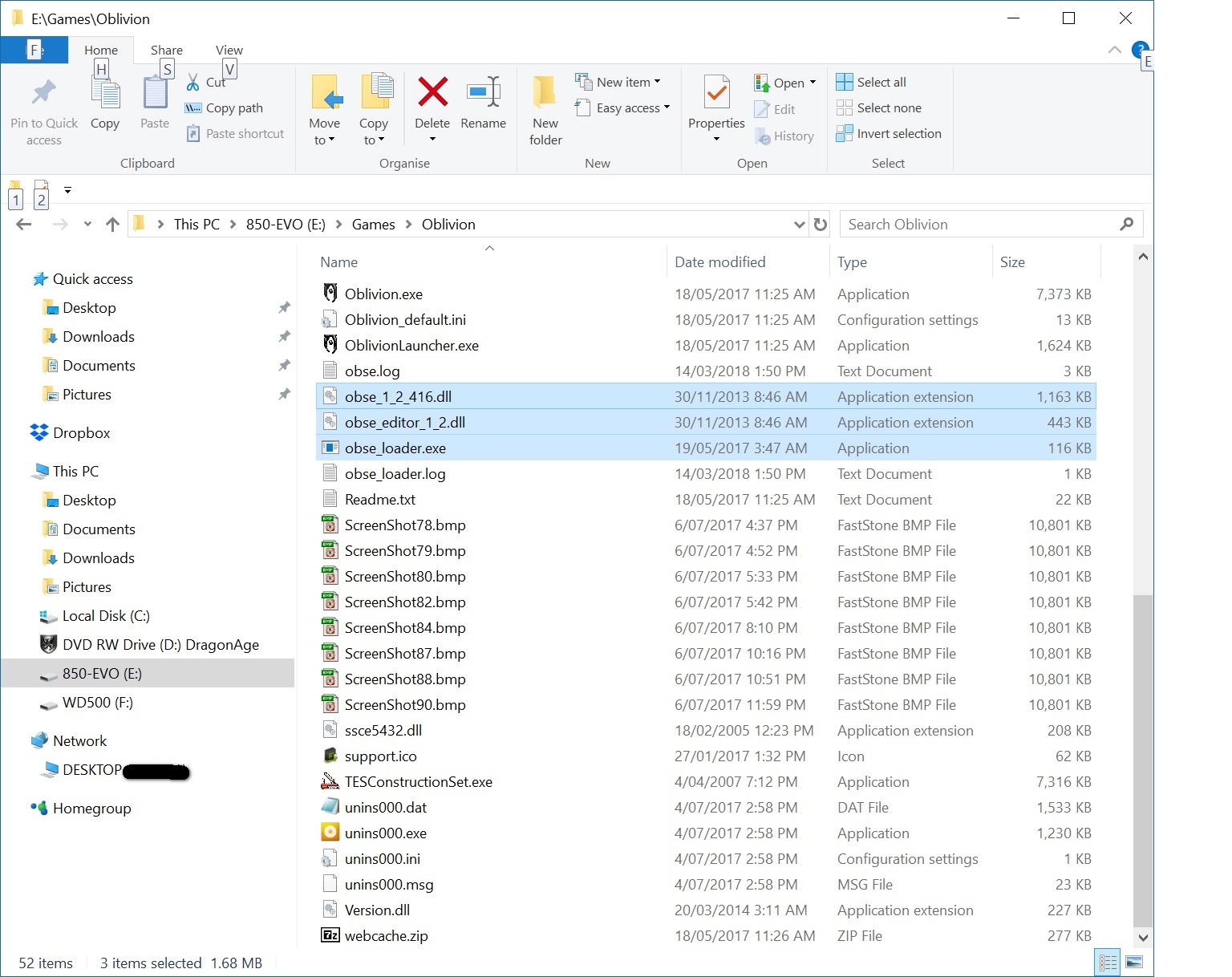Select Quick access in the sidebar

point(92,278)
